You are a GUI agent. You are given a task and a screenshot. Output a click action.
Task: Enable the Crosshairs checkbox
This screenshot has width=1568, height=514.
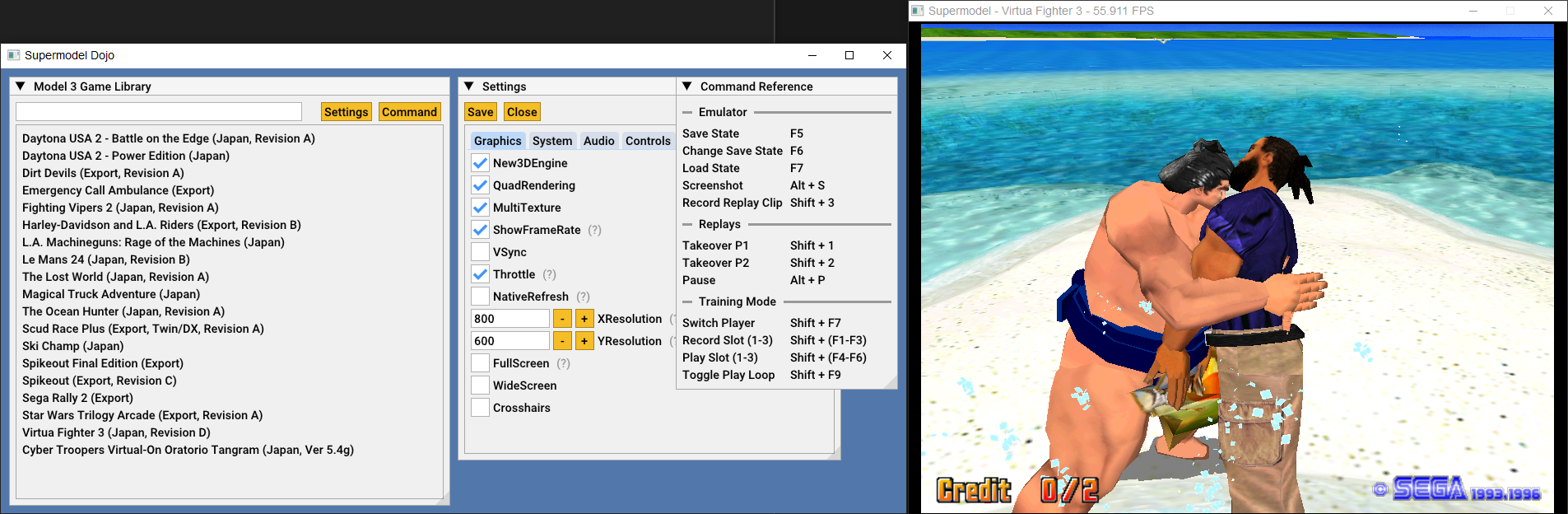coord(481,408)
